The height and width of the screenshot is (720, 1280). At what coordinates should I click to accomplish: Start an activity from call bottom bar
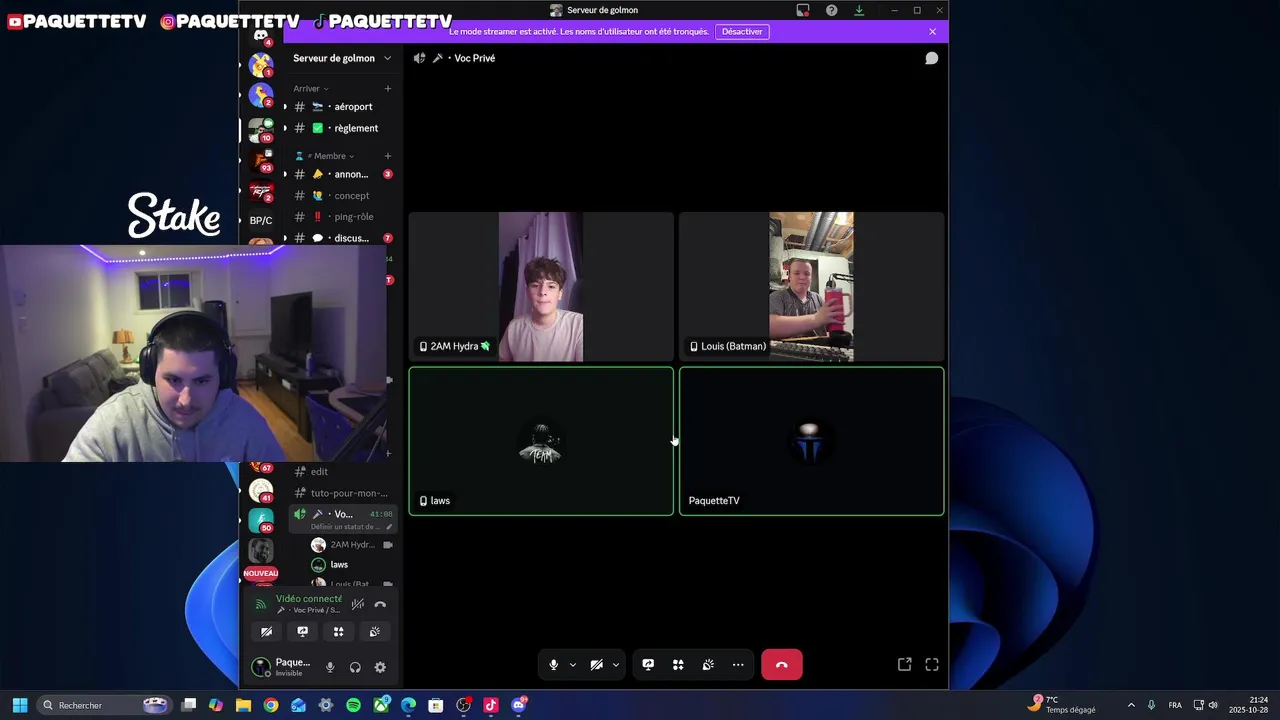click(678, 665)
